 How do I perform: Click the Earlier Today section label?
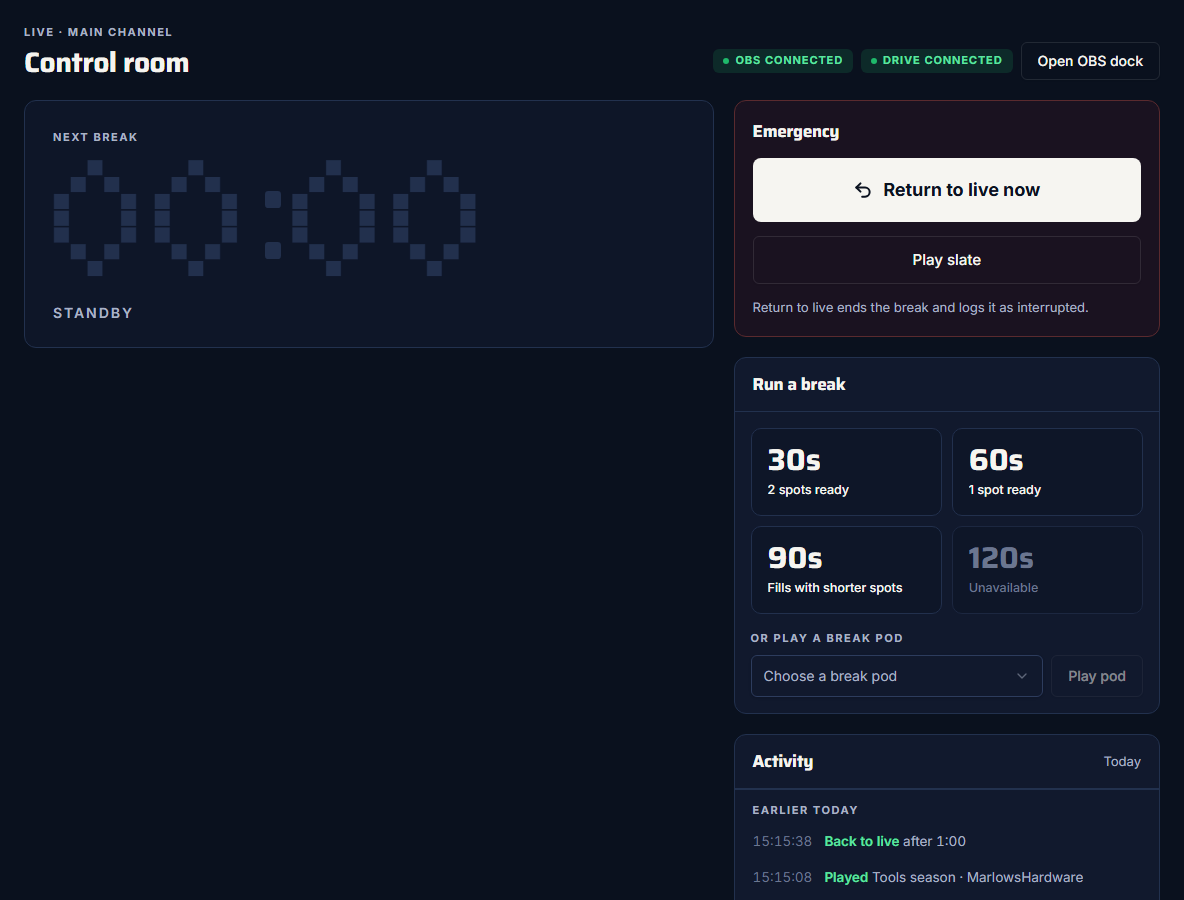[x=805, y=809]
